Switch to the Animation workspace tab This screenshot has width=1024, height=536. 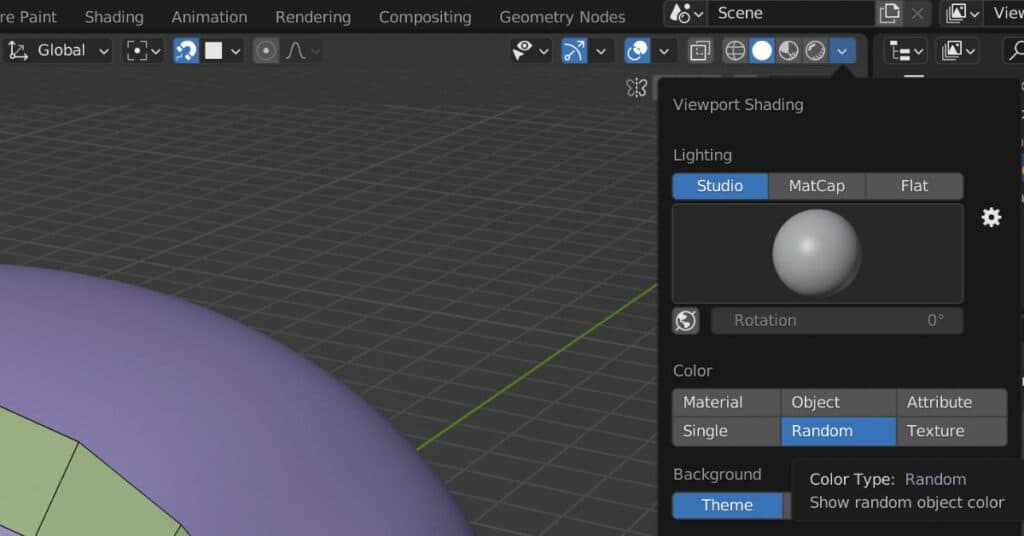[x=209, y=17]
